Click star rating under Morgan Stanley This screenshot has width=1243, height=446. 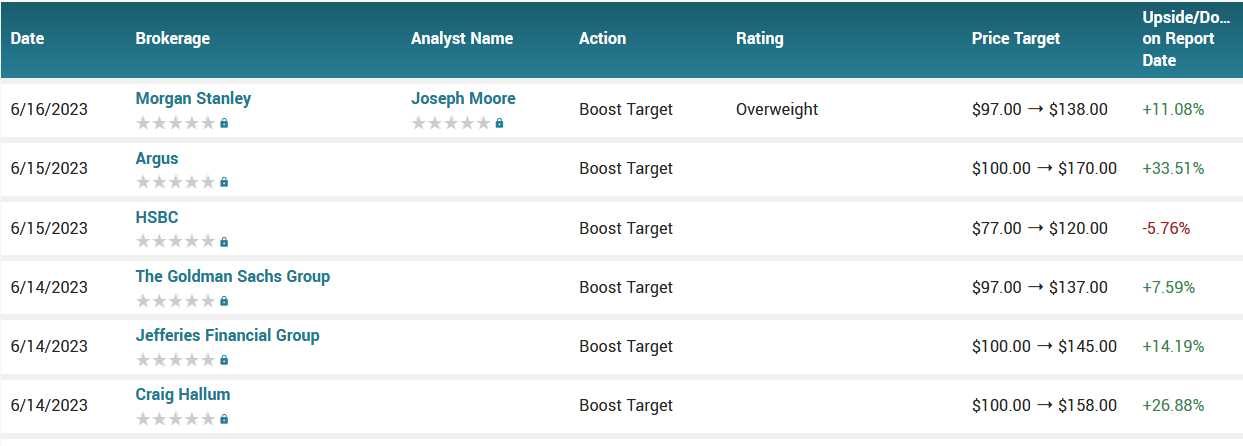point(175,123)
